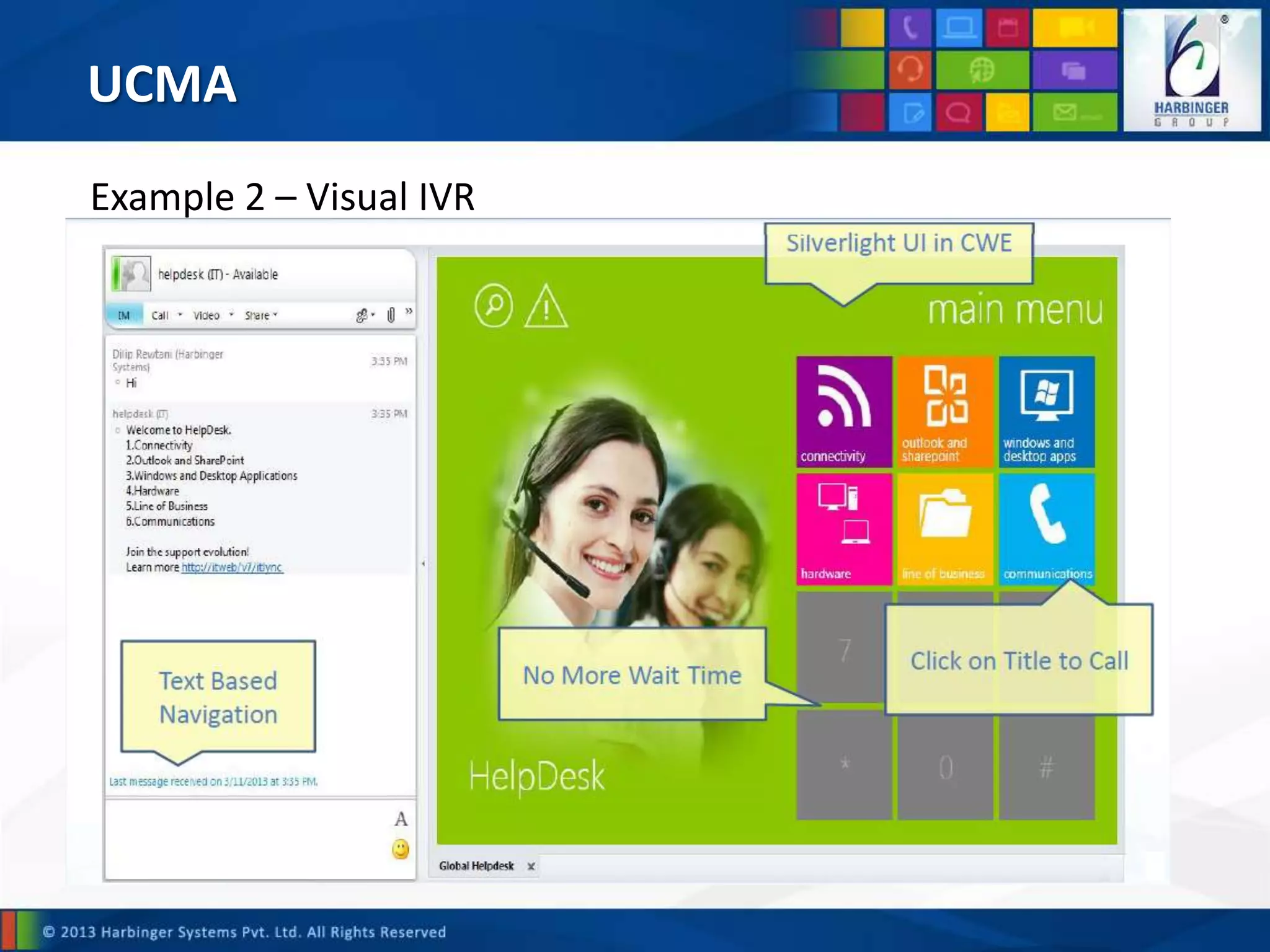1270x952 pixels.
Task: Open the people options icon dropdown
Action: coord(365,315)
